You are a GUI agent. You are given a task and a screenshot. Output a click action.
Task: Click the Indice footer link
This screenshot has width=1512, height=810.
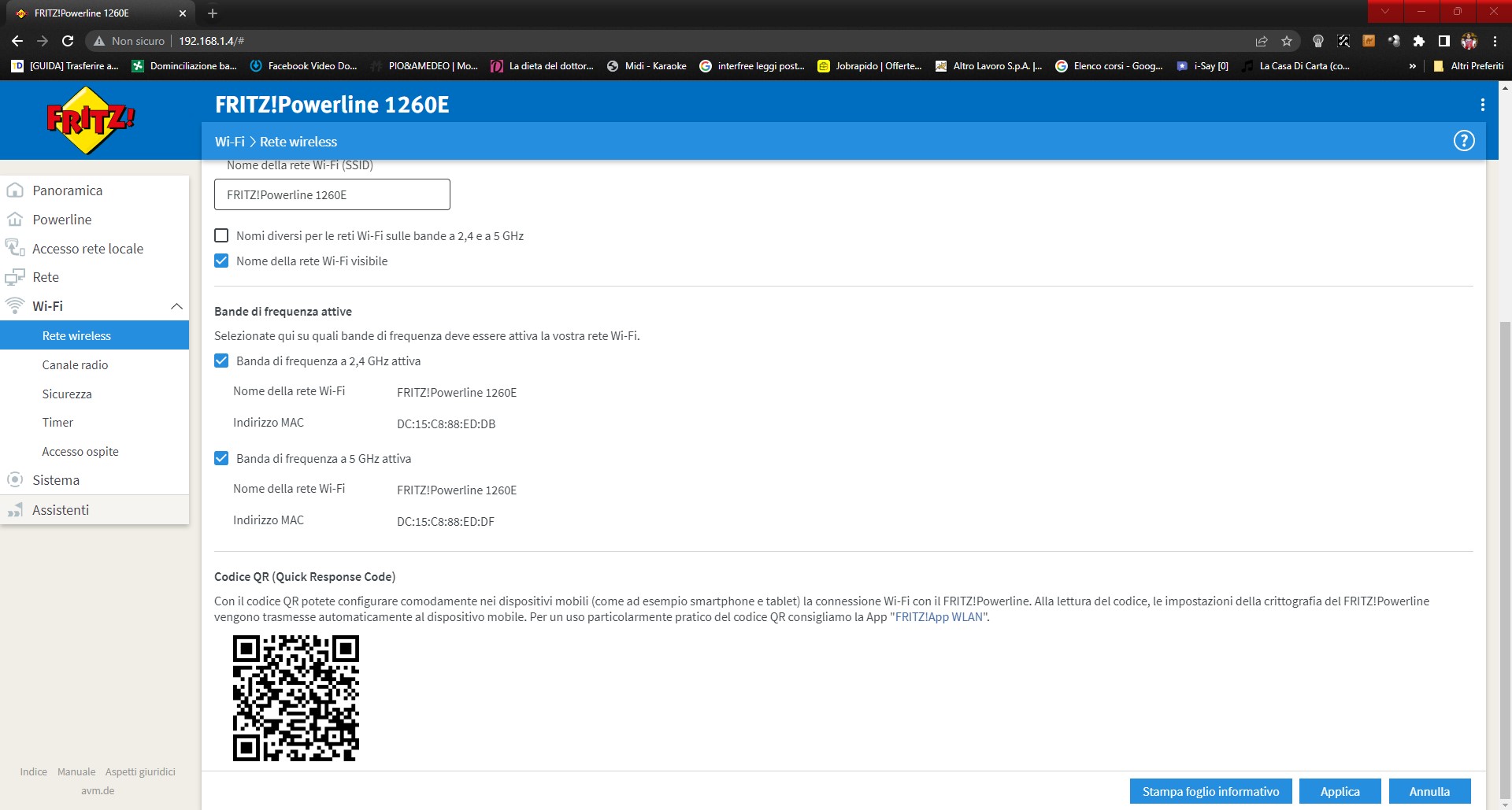[x=34, y=772]
